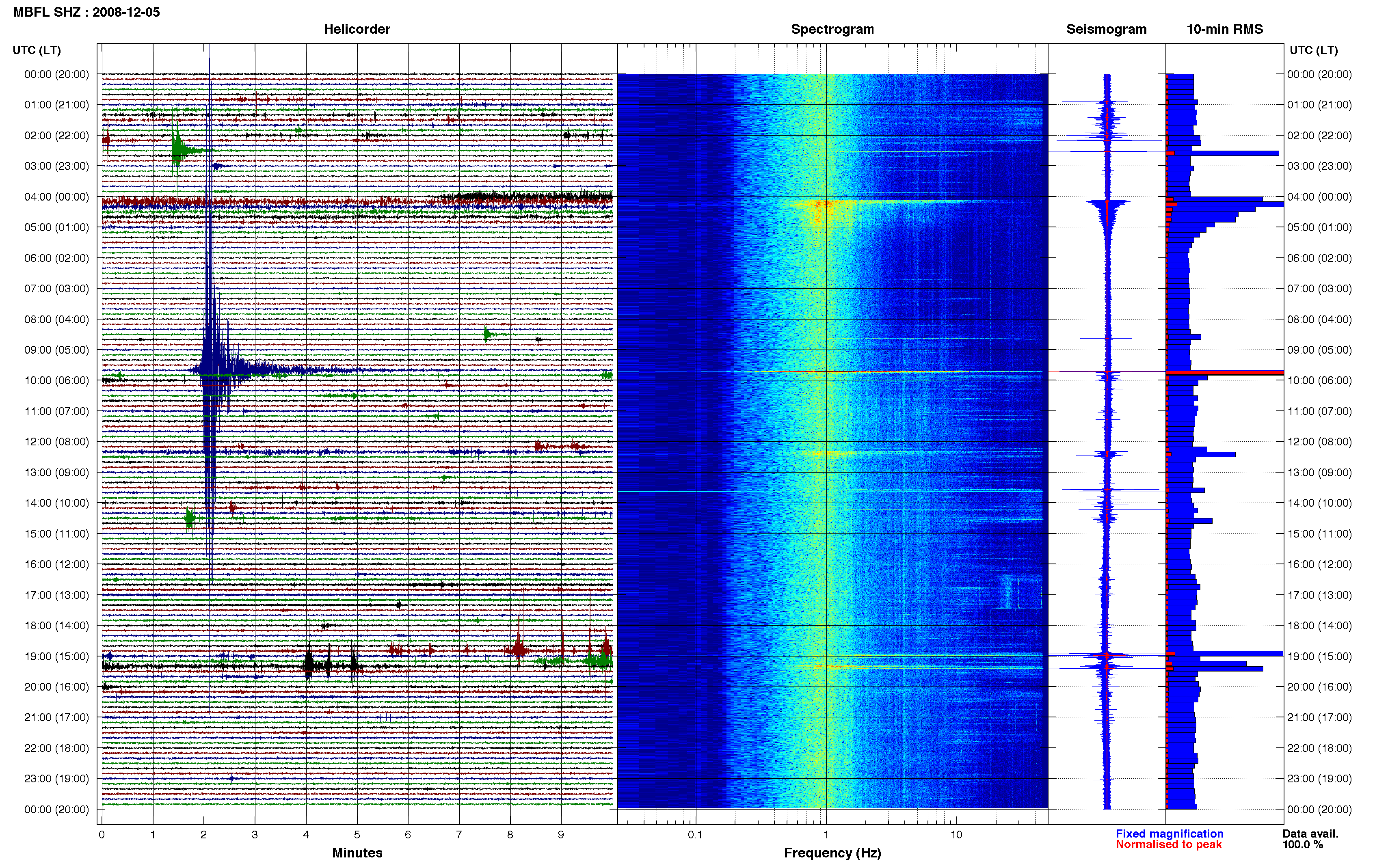Click the right '03:00 (23:00)' time label
1388x868 pixels.
pyautogui.click(x=1319, y=166)
